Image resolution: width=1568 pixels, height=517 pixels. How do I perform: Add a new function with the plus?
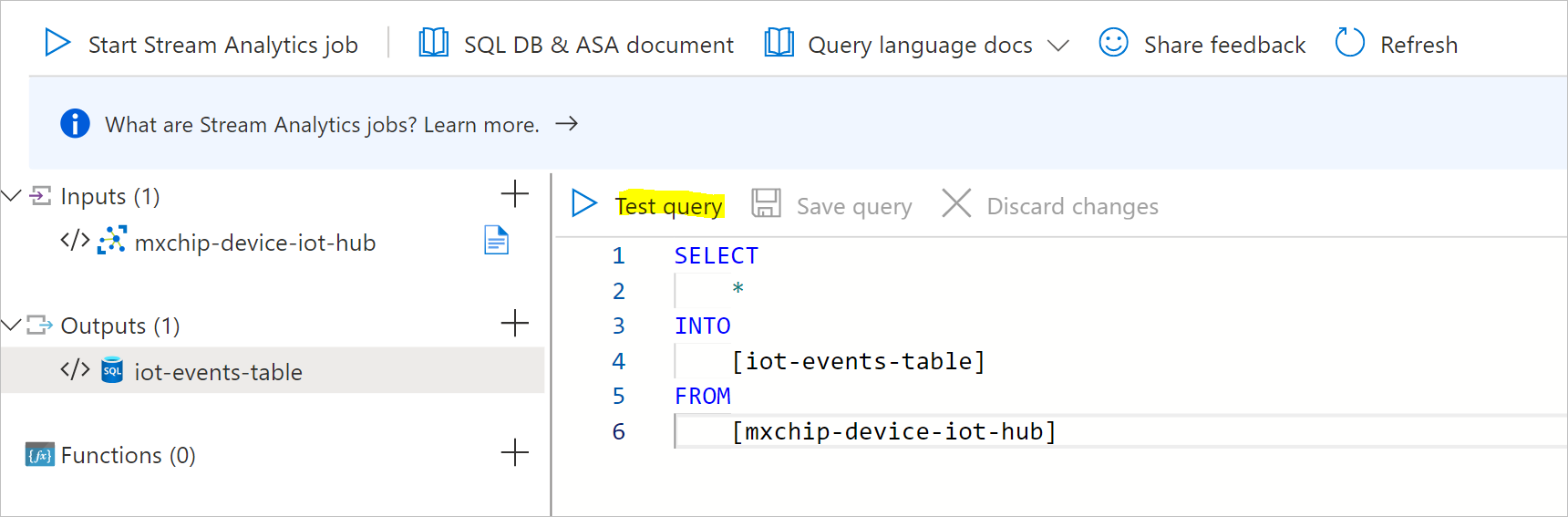coord(515,452)
